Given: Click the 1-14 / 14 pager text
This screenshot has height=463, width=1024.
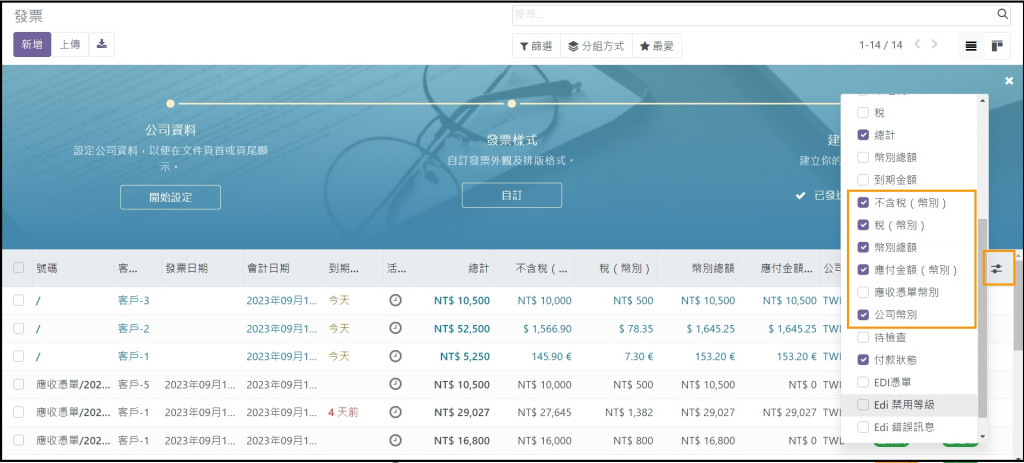Looking at the screenshot, I should point(880,45).
